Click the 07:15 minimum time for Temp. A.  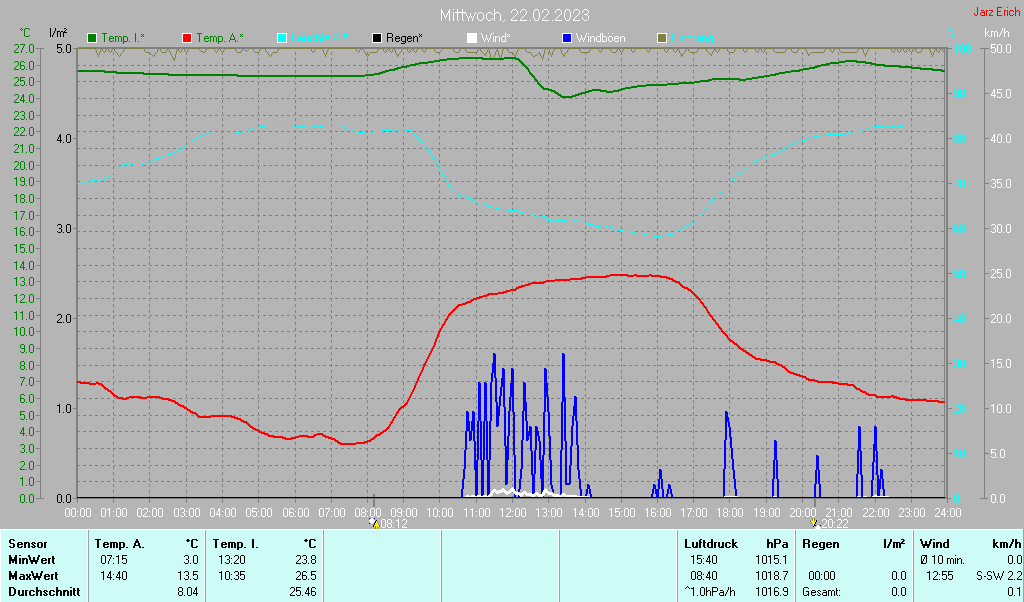(x=114, y=560)
